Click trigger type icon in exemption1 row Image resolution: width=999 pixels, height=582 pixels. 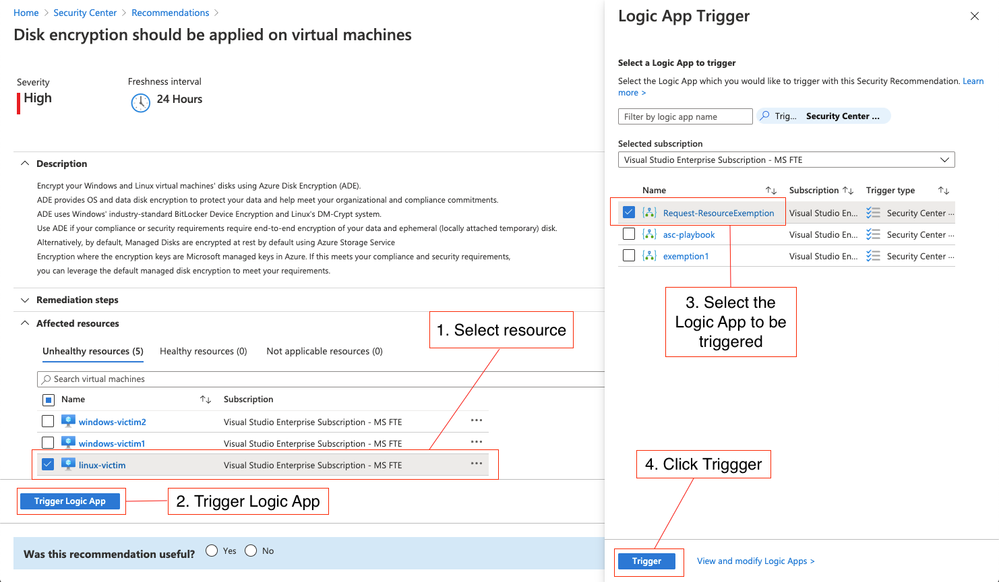click(873, 256)
